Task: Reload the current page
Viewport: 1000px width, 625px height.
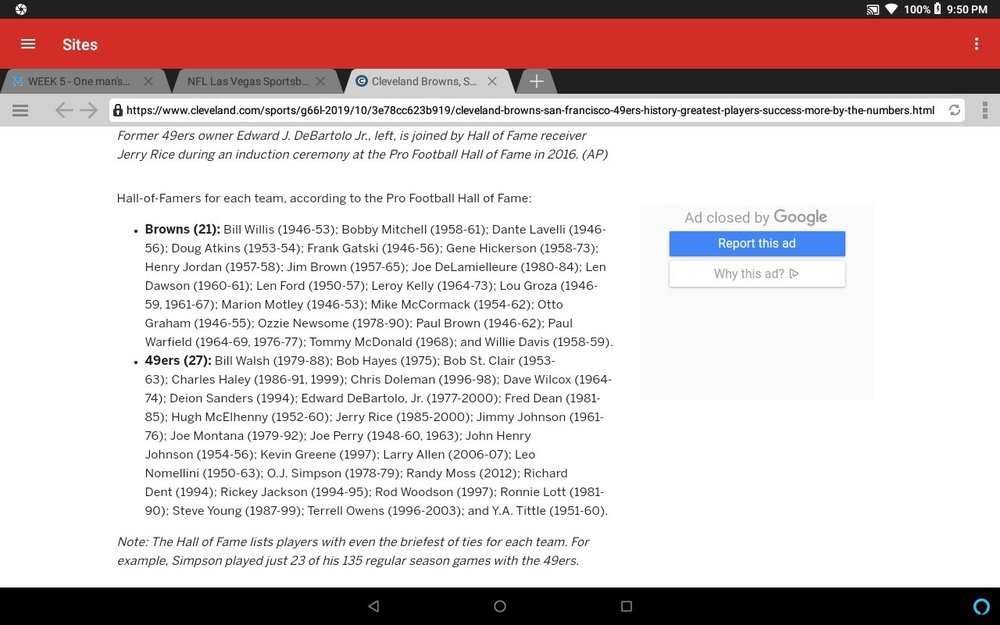Action: (x=954, y=110)
